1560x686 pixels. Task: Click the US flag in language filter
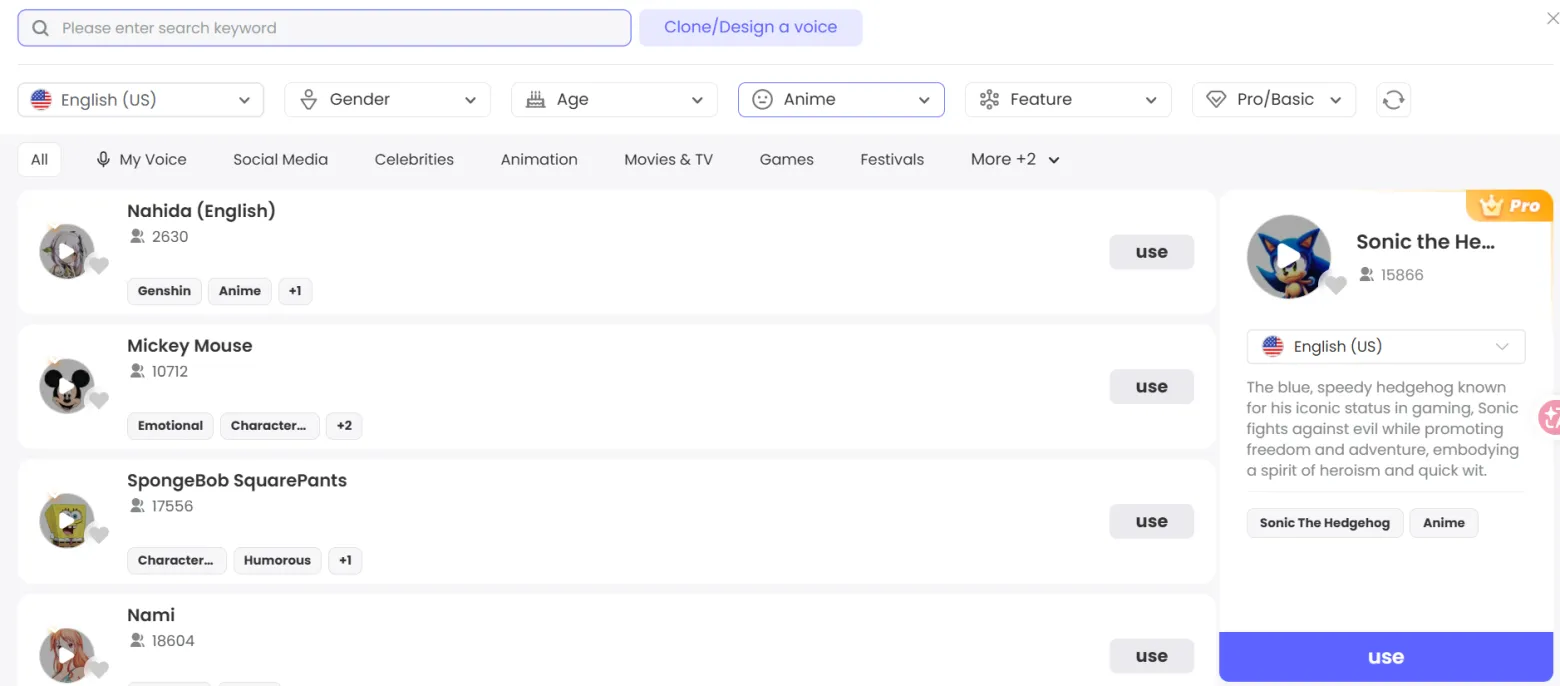[41, 99]
